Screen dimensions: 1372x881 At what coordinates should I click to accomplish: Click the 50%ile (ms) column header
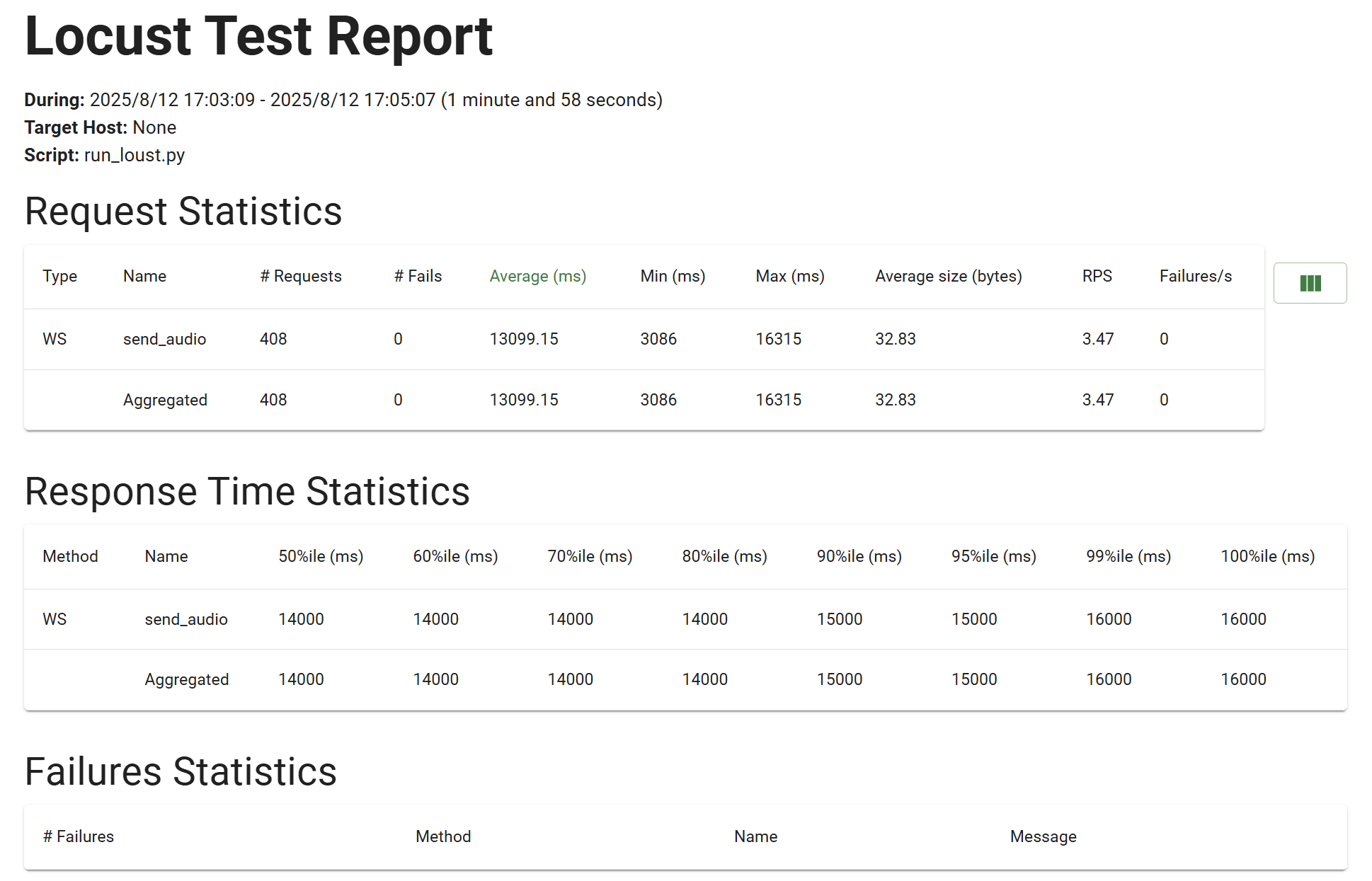click(320, 556)
